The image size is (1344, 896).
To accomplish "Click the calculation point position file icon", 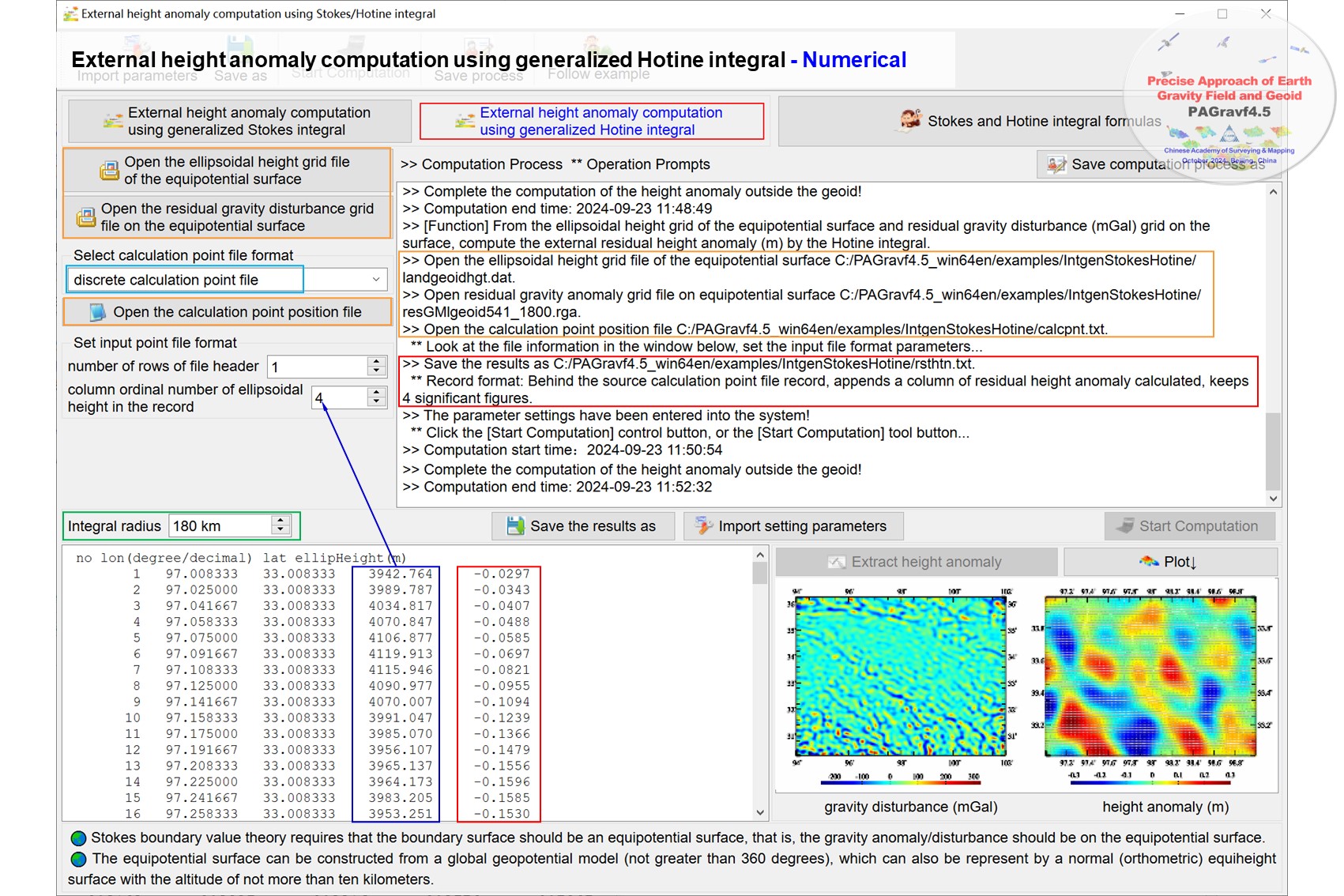I will 97,313.
